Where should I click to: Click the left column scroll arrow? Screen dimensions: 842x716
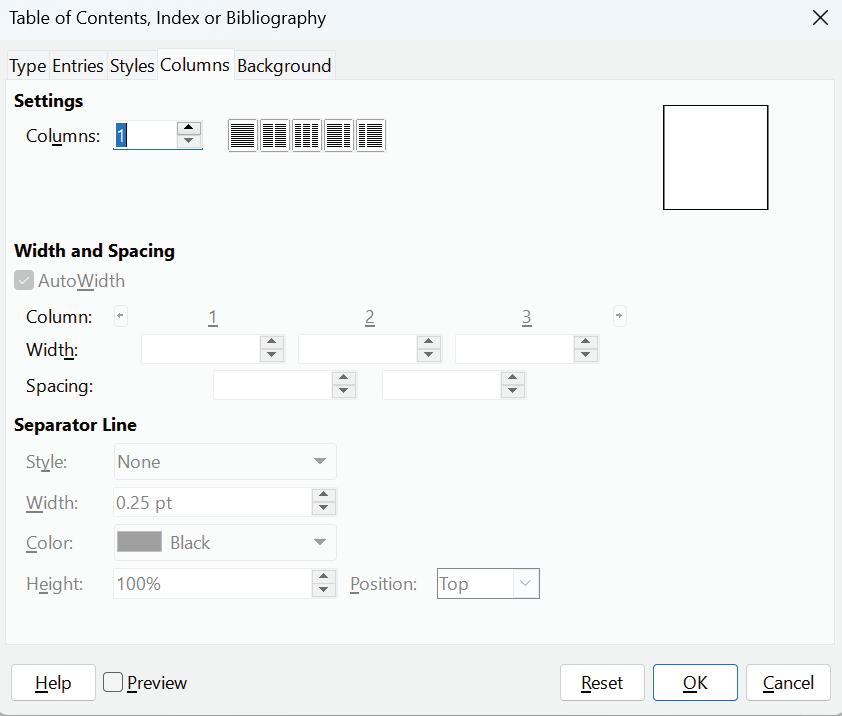[120, 316]
